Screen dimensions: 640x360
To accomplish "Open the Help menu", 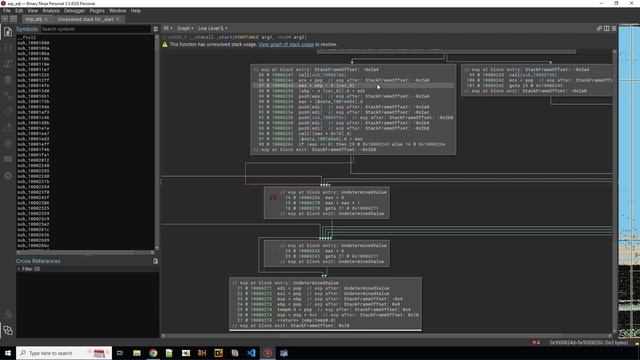I will pos(136,11).
